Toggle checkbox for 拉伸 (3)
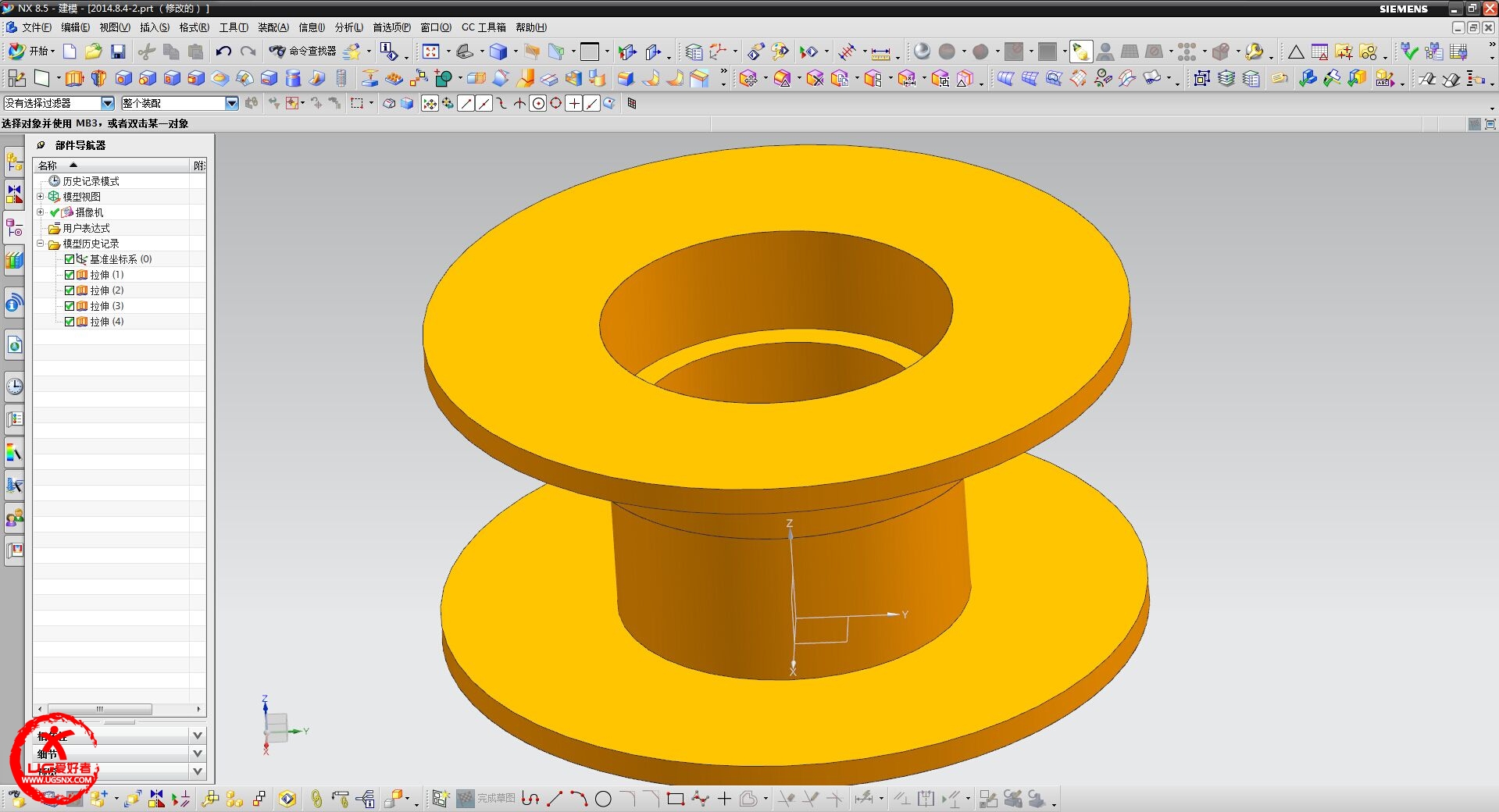 [70, 306]
